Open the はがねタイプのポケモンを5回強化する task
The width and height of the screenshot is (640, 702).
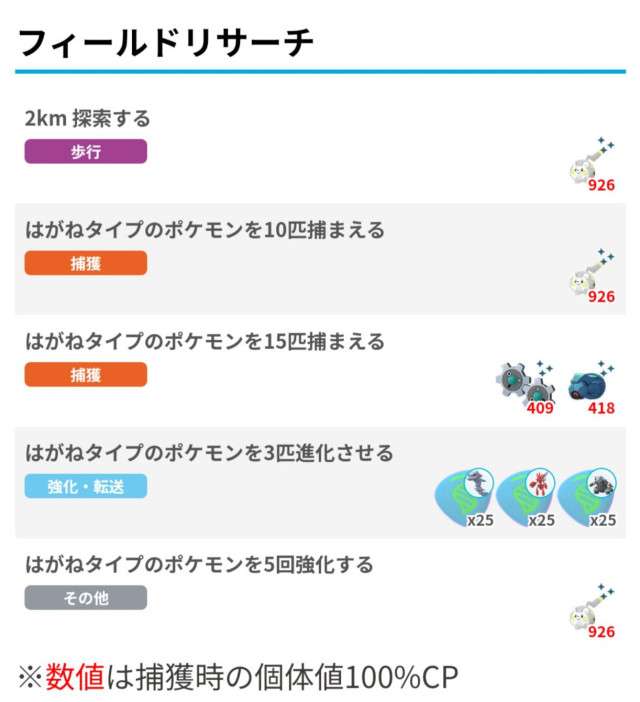pos(199,565)
